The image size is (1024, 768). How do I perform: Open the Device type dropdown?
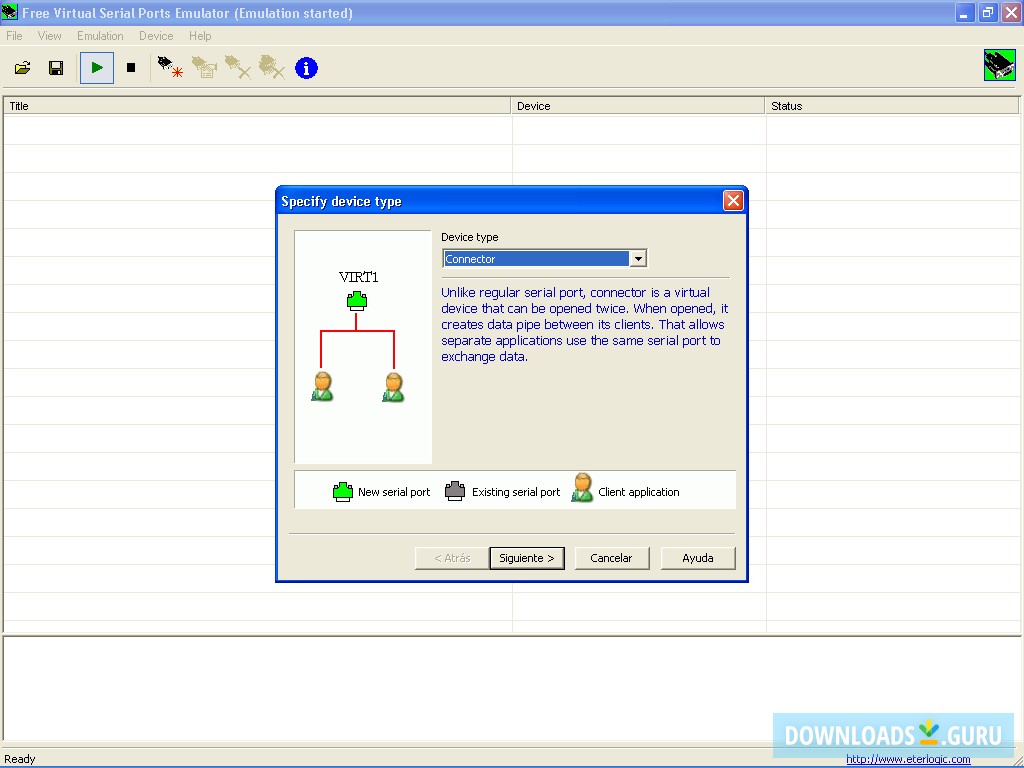638,258
